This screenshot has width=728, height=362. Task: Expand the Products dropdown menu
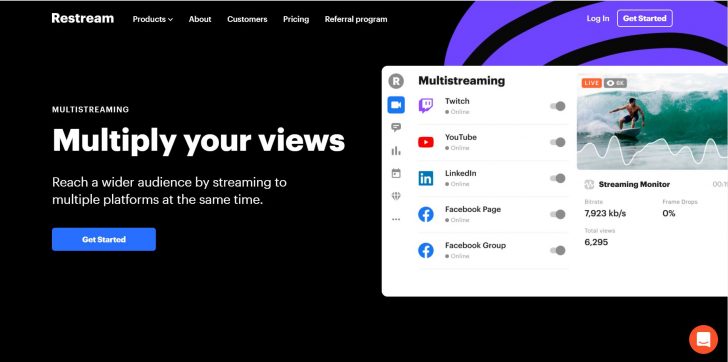coord(153,19)
